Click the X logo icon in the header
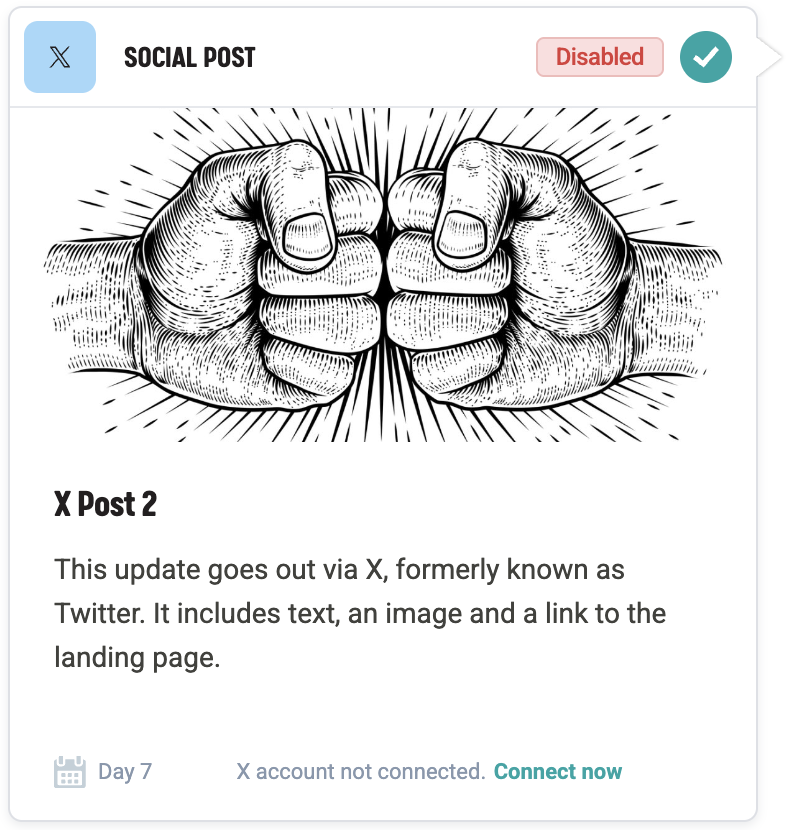Image resolution: width=786 pixels, height=830 pixels. click(60, 57)
